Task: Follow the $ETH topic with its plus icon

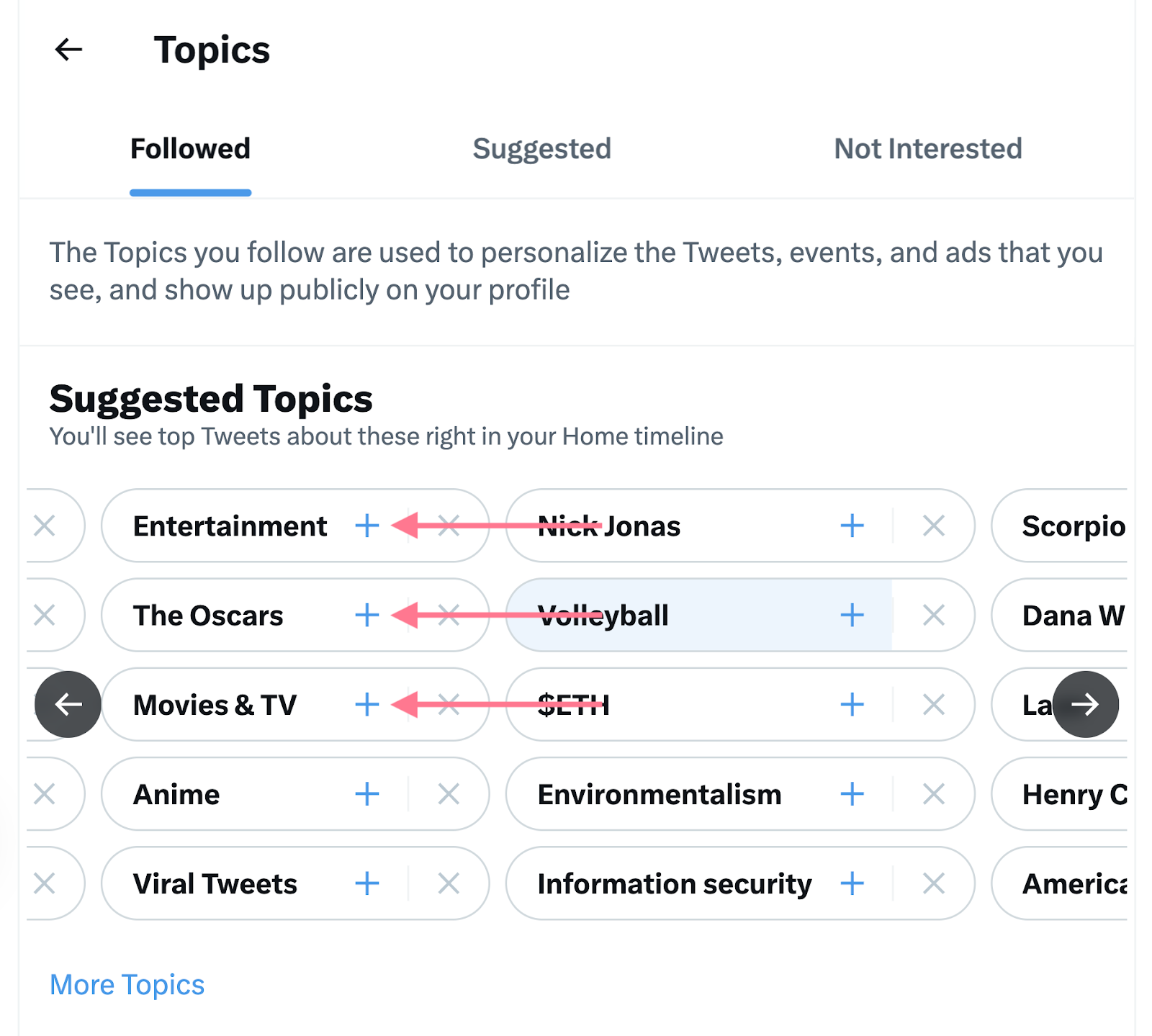Action: point(852,705)
